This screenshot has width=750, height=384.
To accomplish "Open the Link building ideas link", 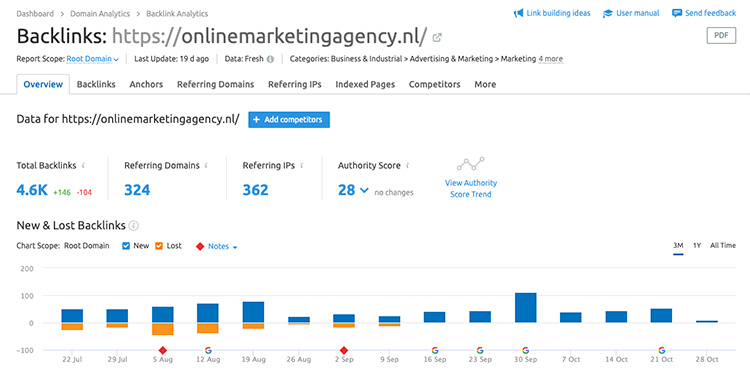I will (558, 13).
